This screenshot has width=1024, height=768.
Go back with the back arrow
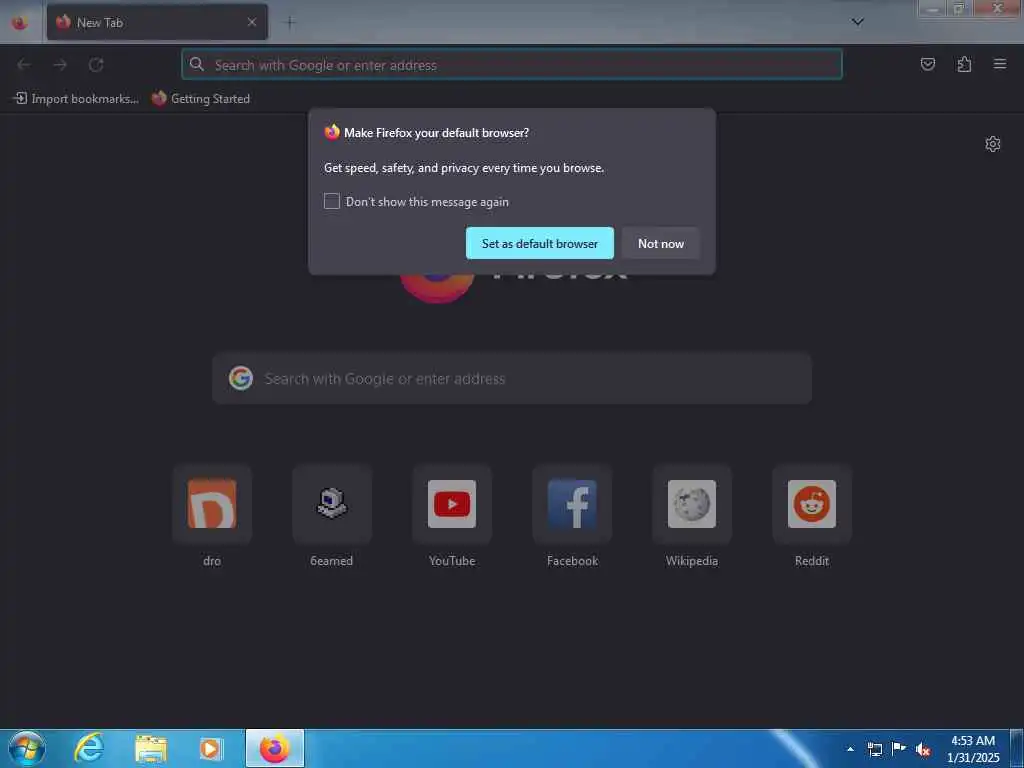tap(24, 65)
